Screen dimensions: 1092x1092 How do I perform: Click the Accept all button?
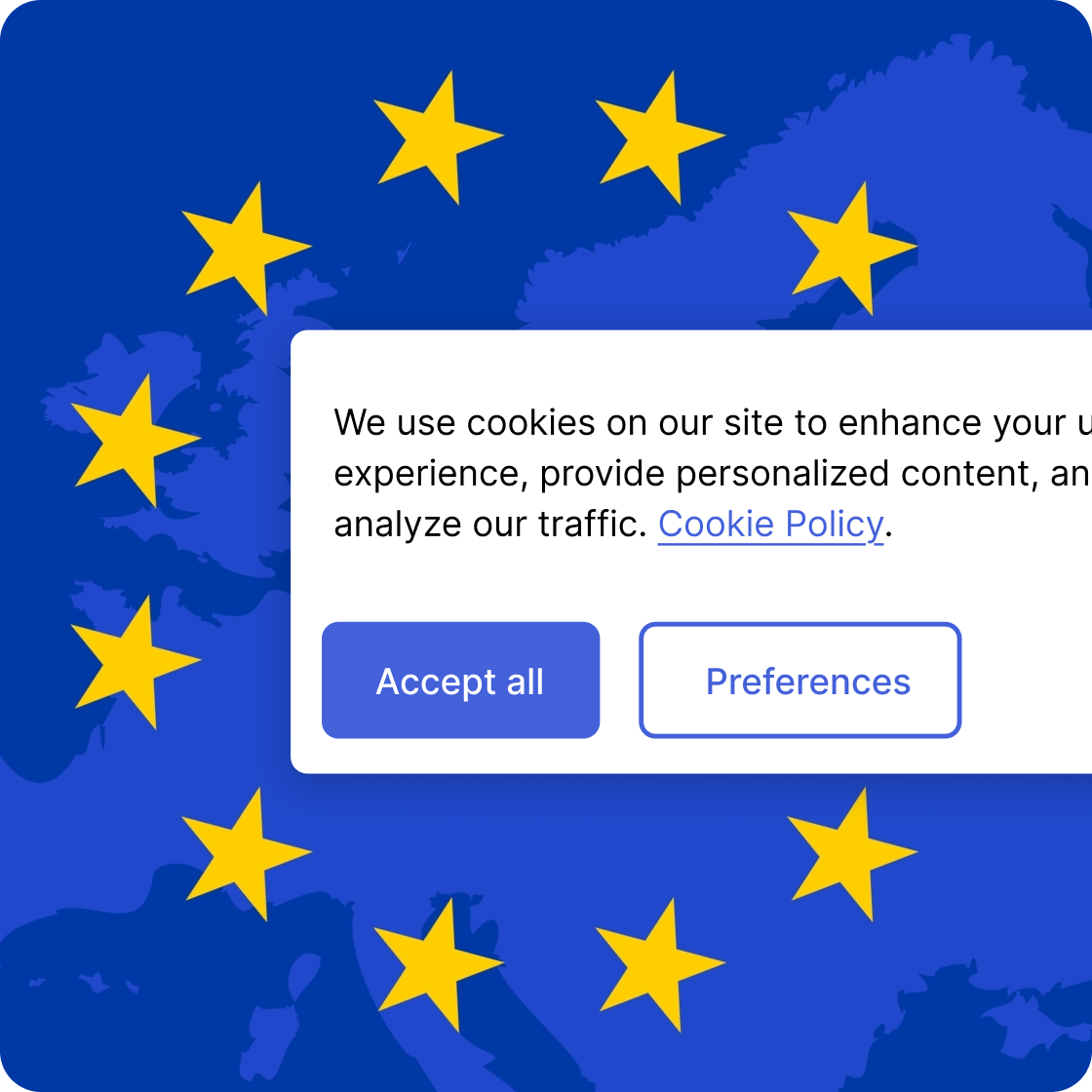[x=460, y=681]
